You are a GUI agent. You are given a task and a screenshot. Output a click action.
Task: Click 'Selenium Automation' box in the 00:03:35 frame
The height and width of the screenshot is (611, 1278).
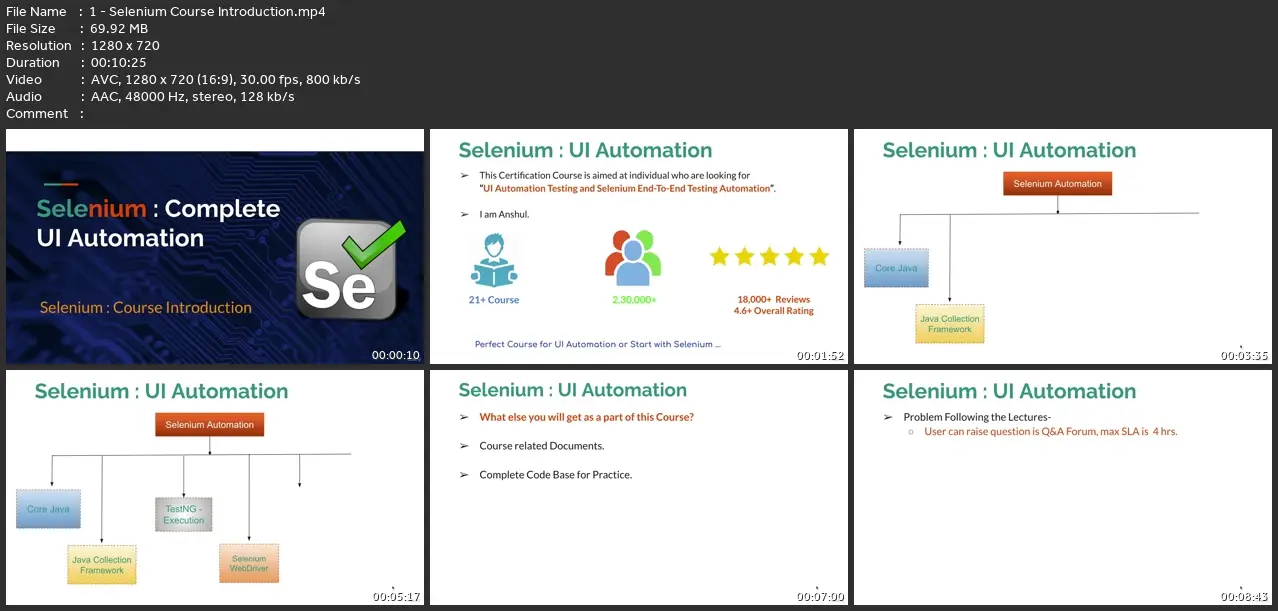pos(1057,184)
